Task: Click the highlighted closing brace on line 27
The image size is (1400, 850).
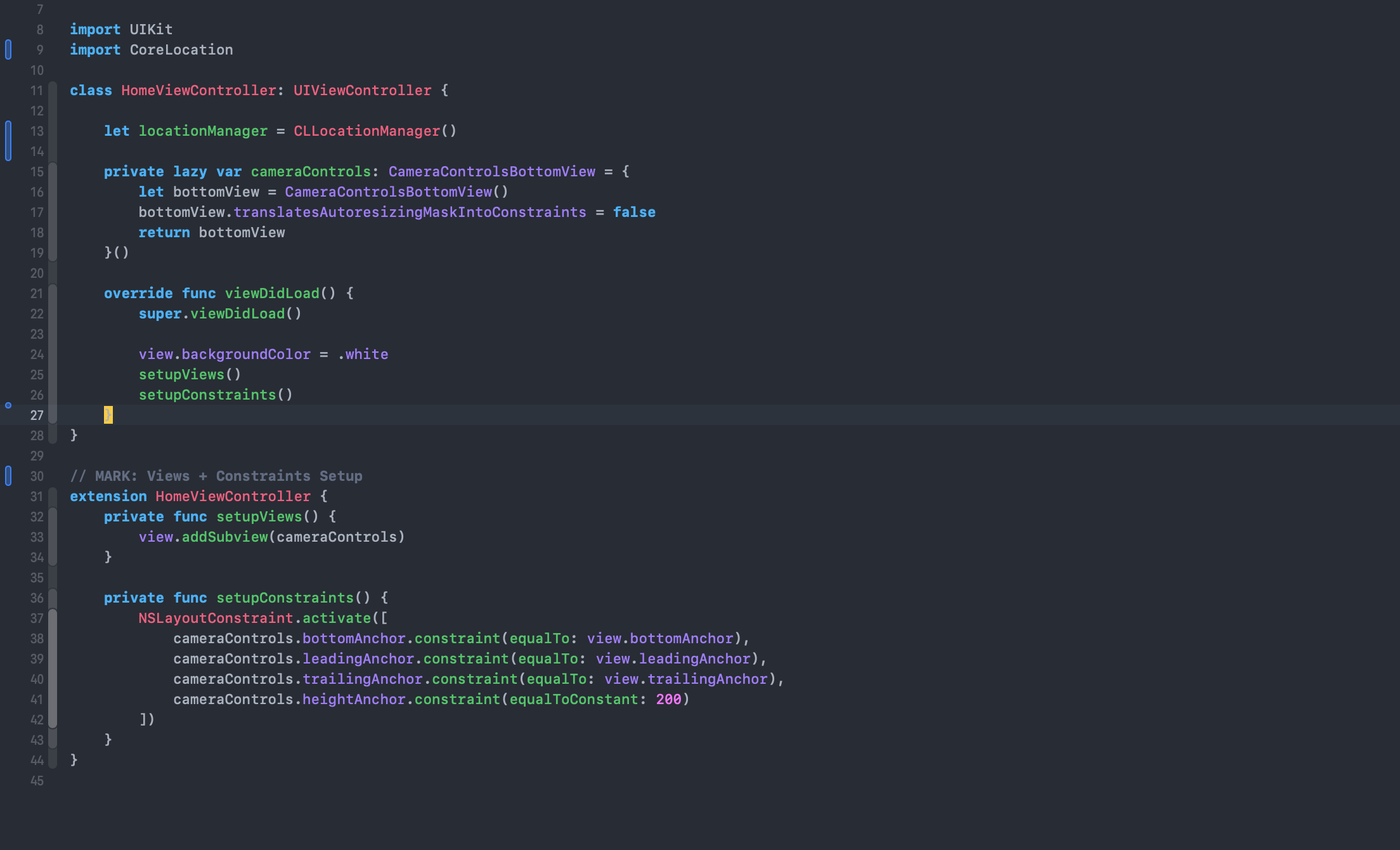Action: [x=108, y=415]
